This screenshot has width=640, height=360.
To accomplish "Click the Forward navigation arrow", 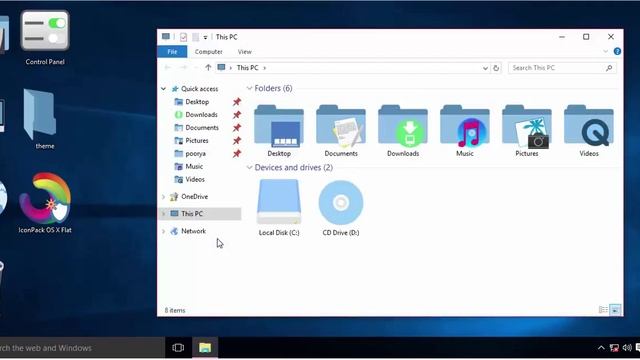I will coord(184,68).
